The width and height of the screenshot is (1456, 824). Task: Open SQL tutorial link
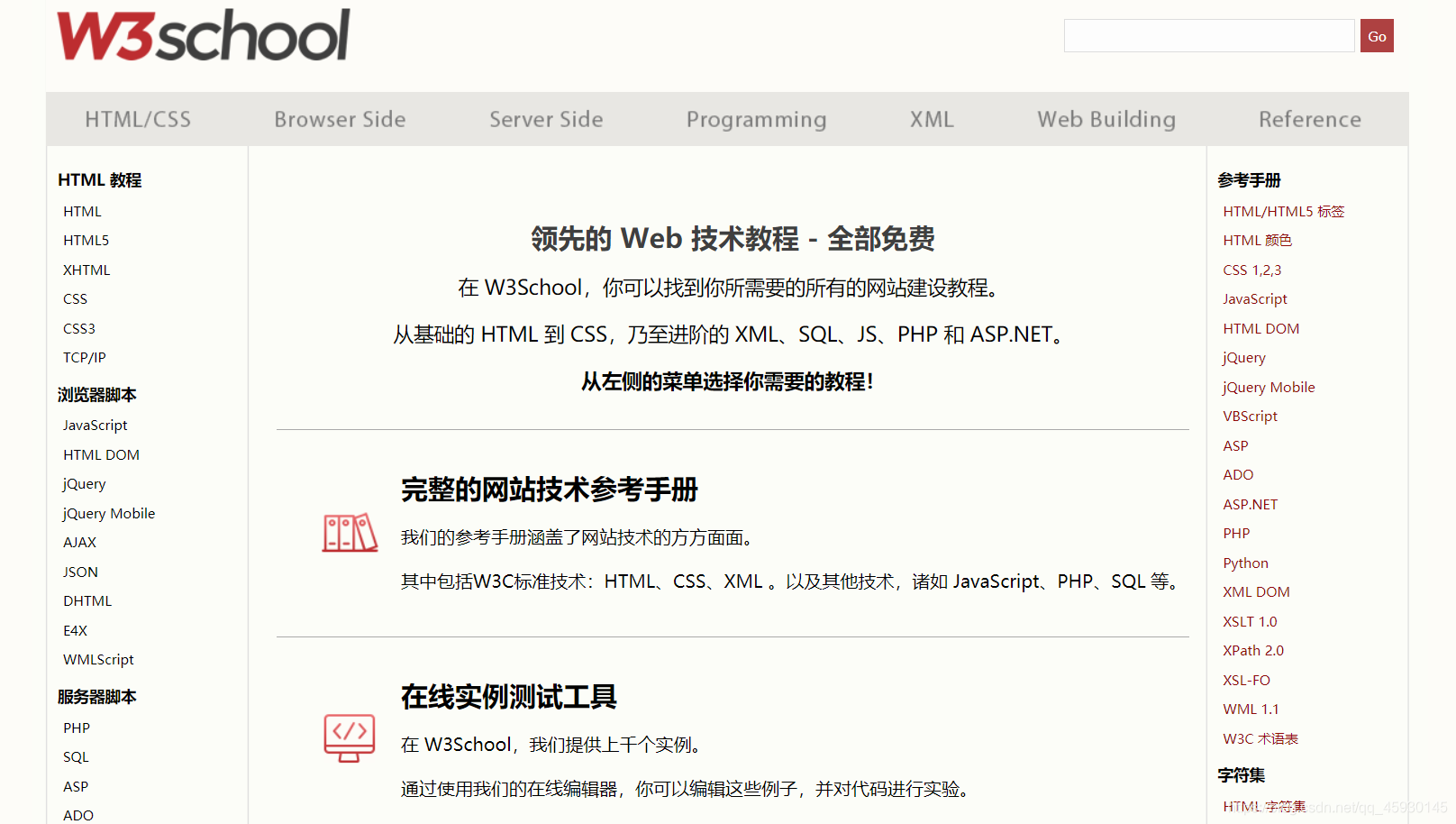coord(76,757)
